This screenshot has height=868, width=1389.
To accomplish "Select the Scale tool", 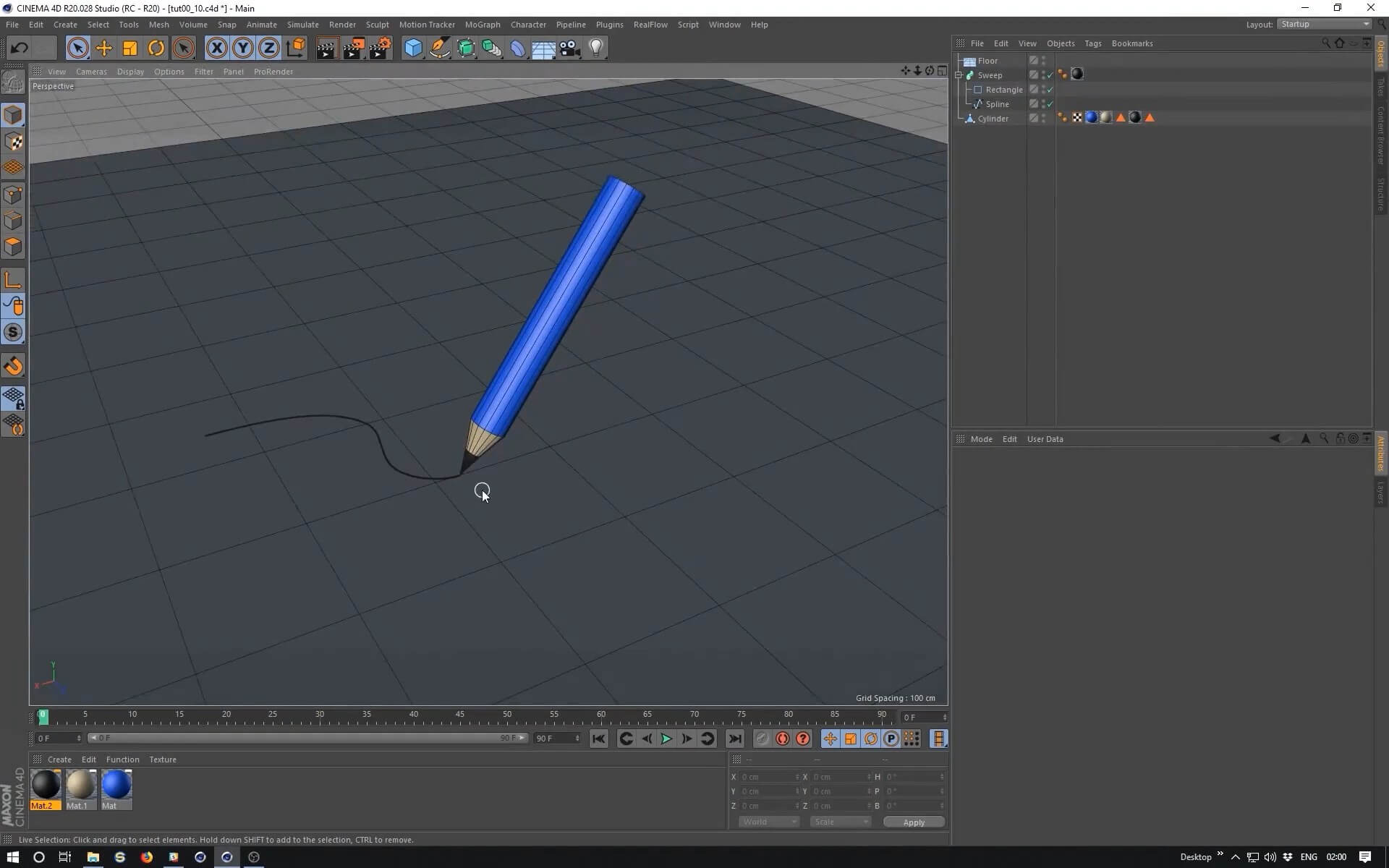I will coord(130,48).
